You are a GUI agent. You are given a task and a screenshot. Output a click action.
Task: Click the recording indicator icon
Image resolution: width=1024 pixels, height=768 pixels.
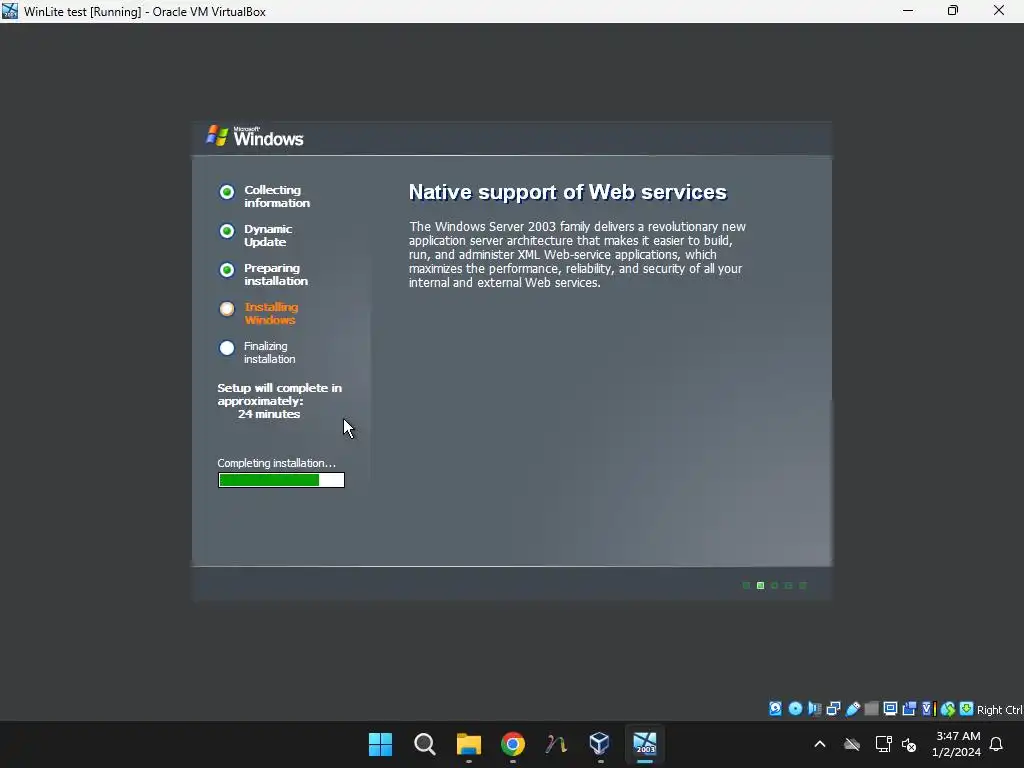pos(909,709)
